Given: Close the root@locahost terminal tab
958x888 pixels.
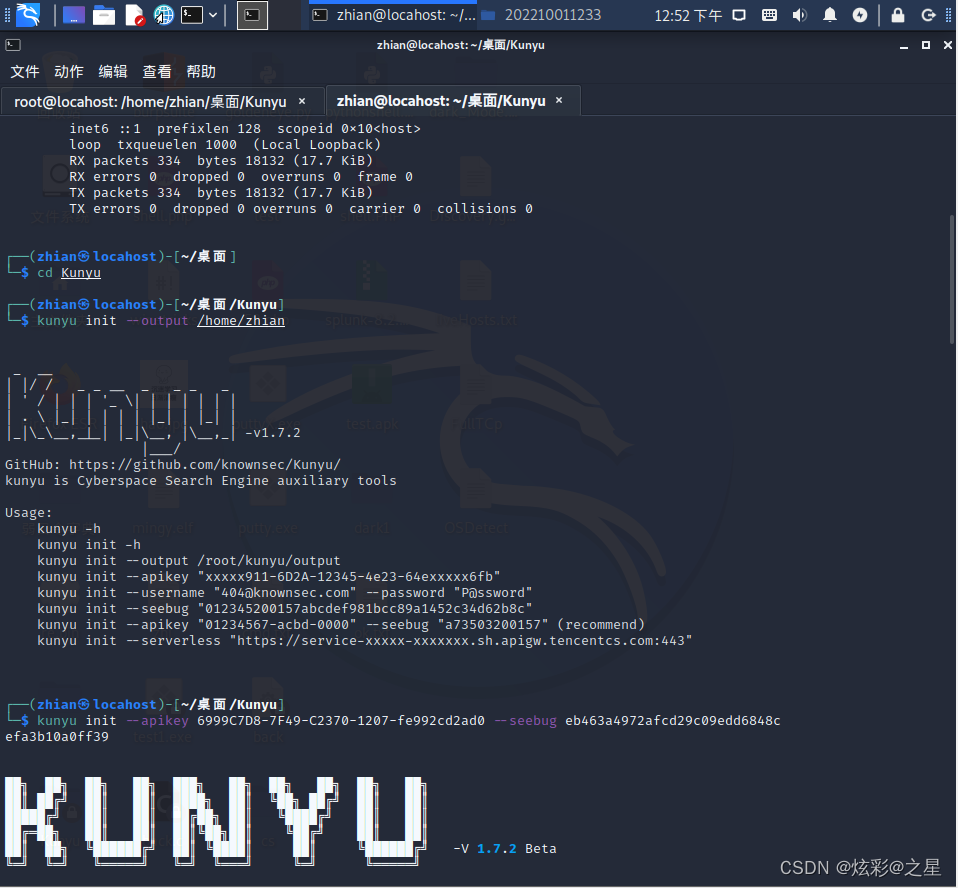Looking at the screenshot, I should [302, 101].
